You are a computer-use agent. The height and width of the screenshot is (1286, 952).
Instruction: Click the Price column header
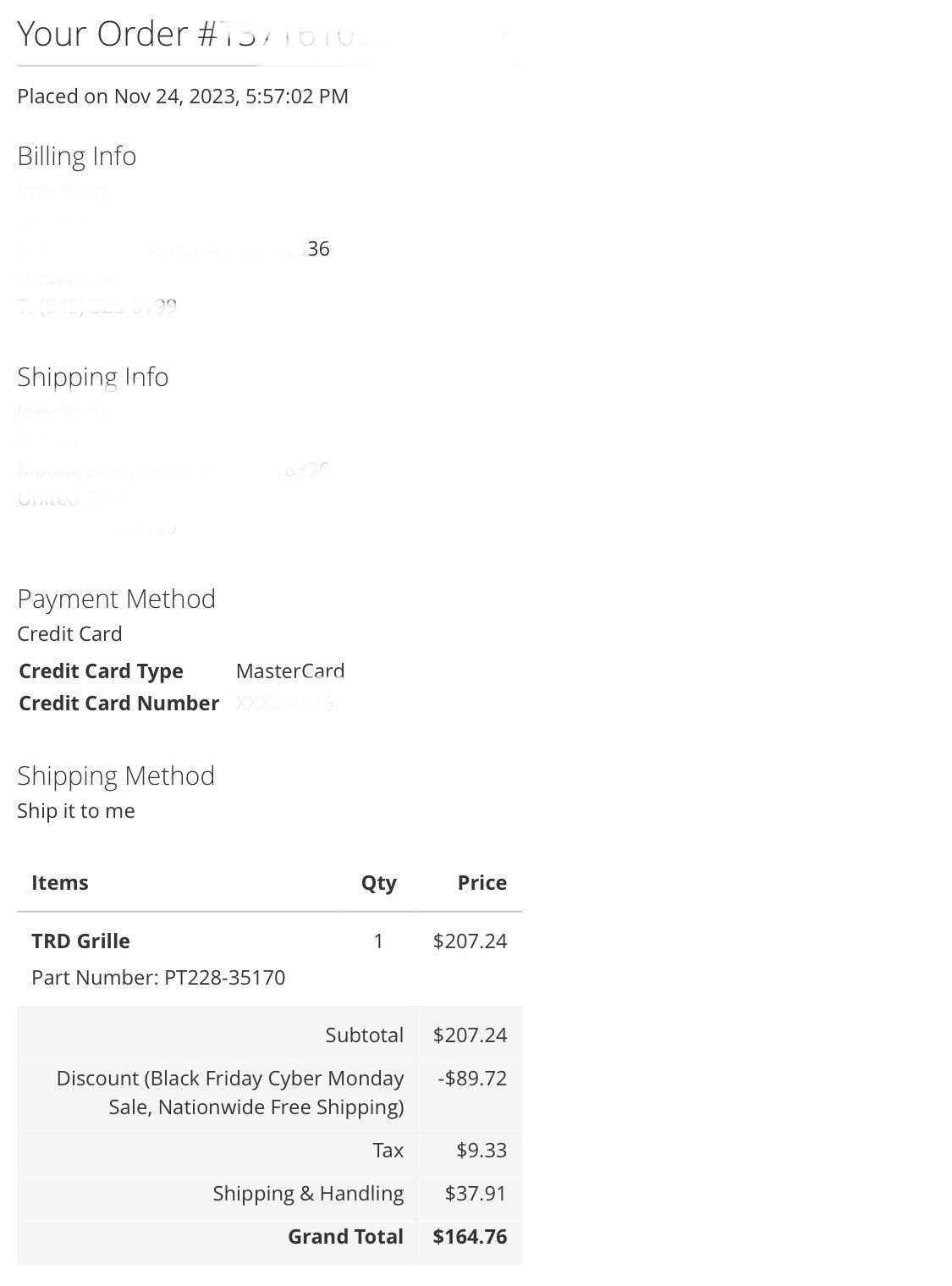pos(482,882)
